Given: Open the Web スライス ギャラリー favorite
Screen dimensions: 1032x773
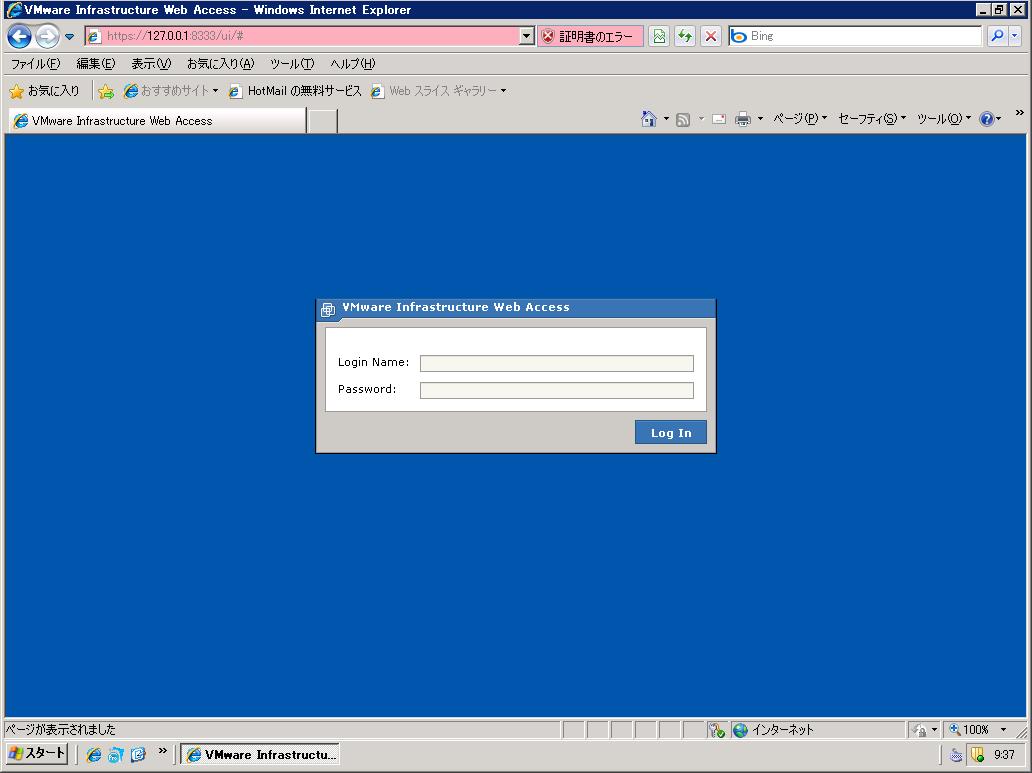Looking at the screenshot, I should click(x=438, y=91).
